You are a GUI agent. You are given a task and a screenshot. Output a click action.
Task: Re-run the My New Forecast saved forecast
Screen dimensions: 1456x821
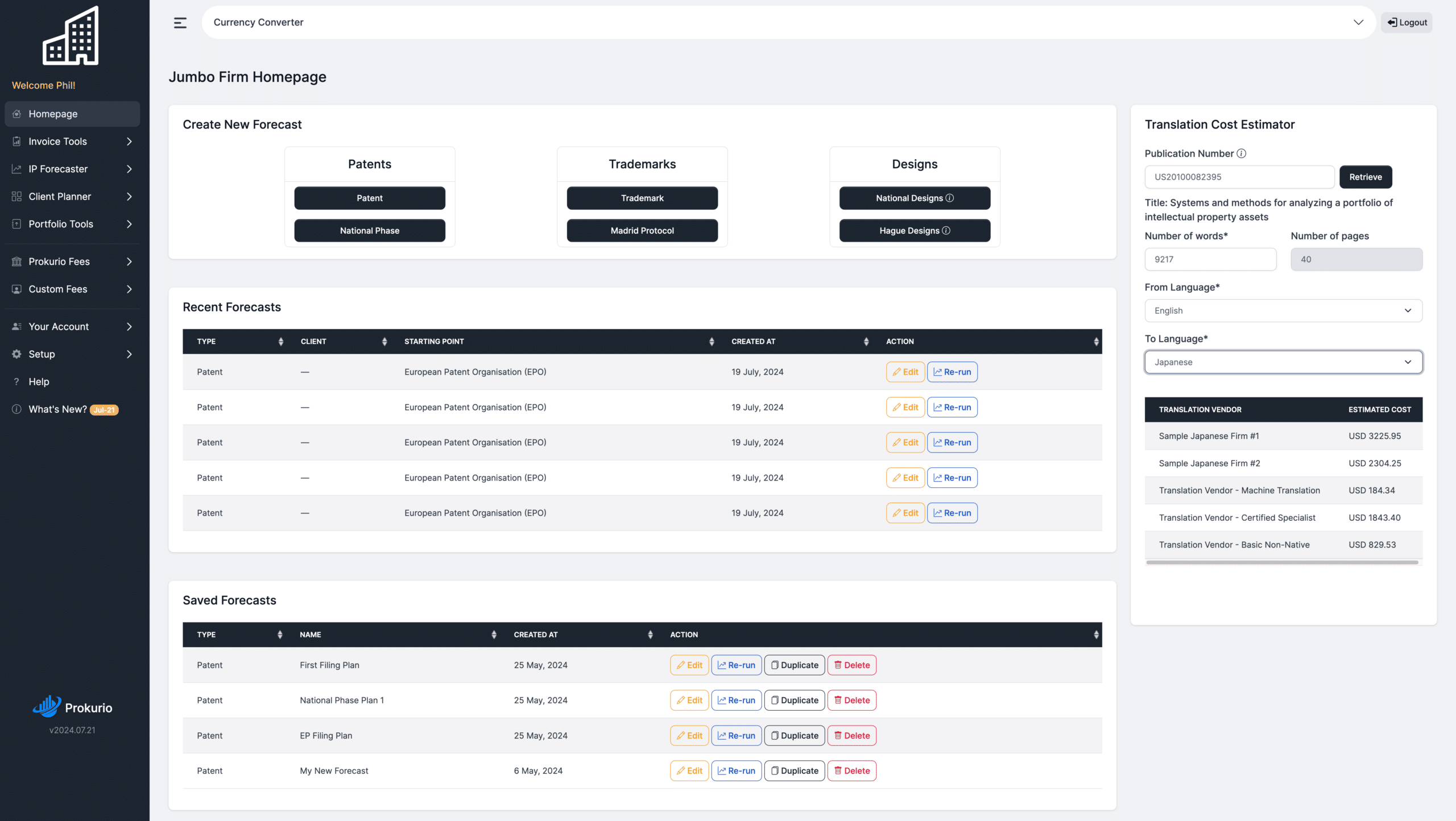[736, 771]
